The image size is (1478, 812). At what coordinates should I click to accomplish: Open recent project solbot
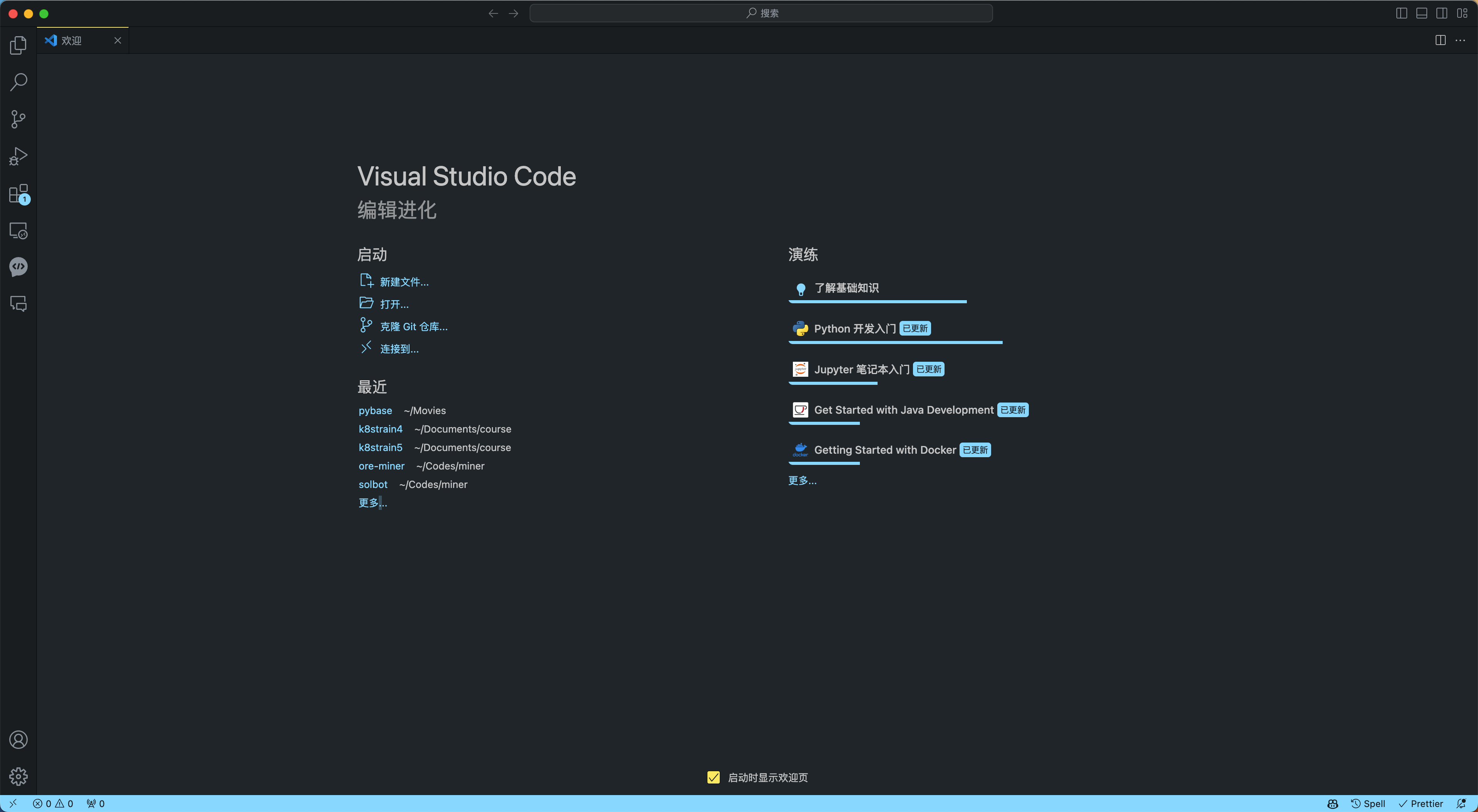click(373, 485)
